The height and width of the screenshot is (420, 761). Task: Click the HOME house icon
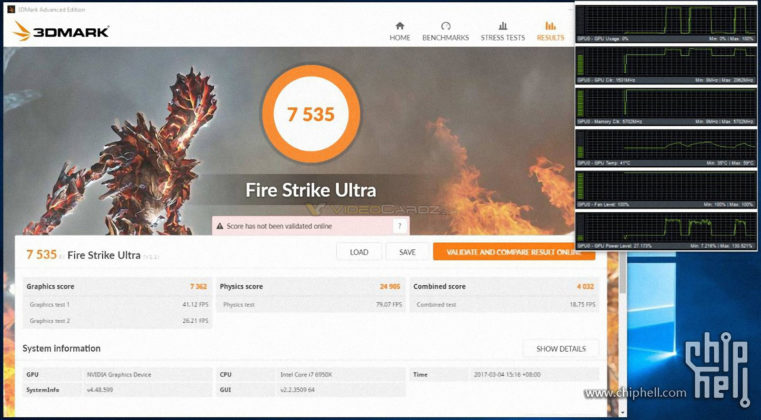pyautogui.click(x=400, y=25)
